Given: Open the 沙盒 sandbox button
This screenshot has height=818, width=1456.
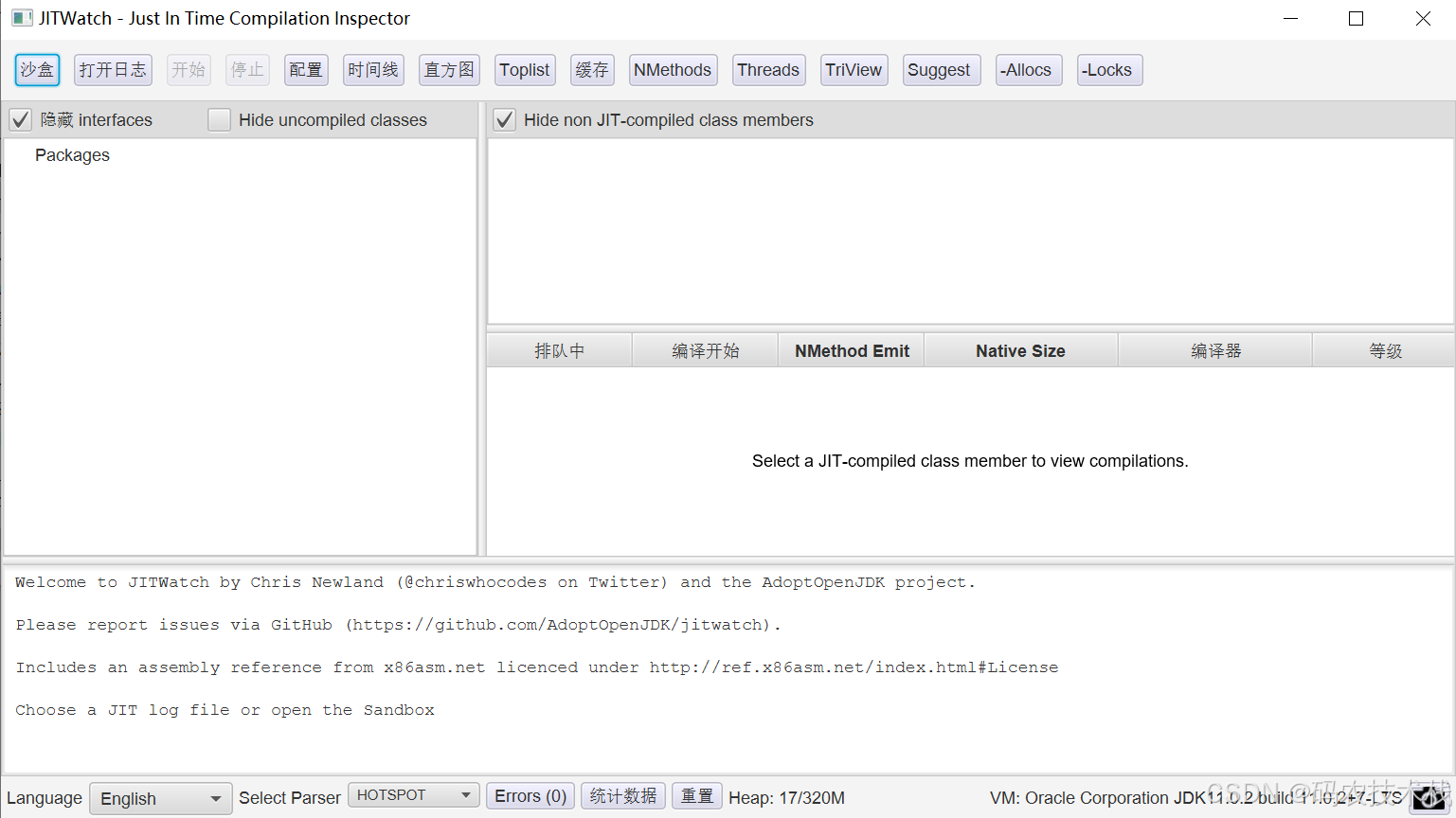Looking at the screenshot, I should (37, 70).
